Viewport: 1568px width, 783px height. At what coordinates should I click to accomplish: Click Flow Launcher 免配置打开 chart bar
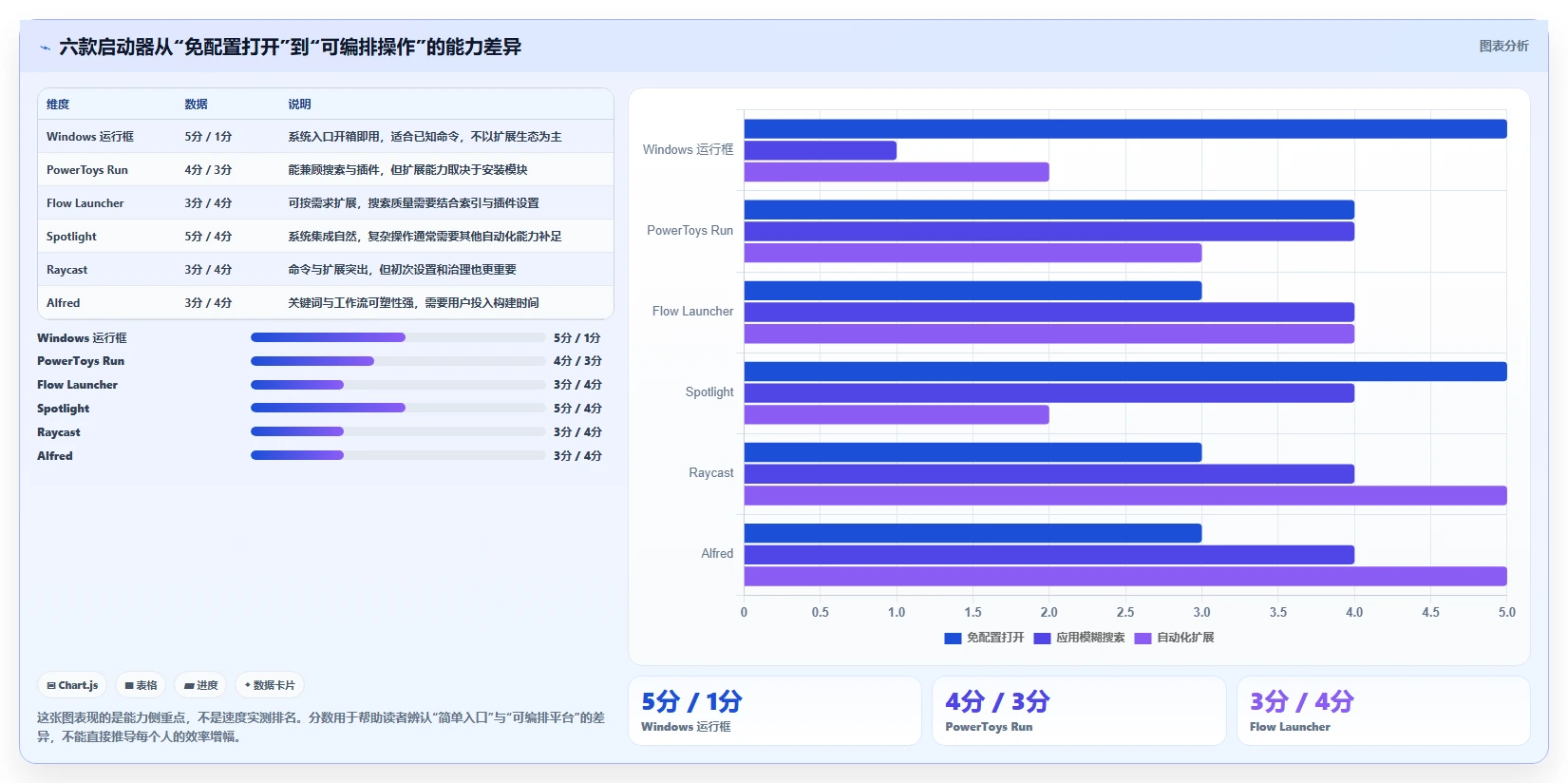973,291
